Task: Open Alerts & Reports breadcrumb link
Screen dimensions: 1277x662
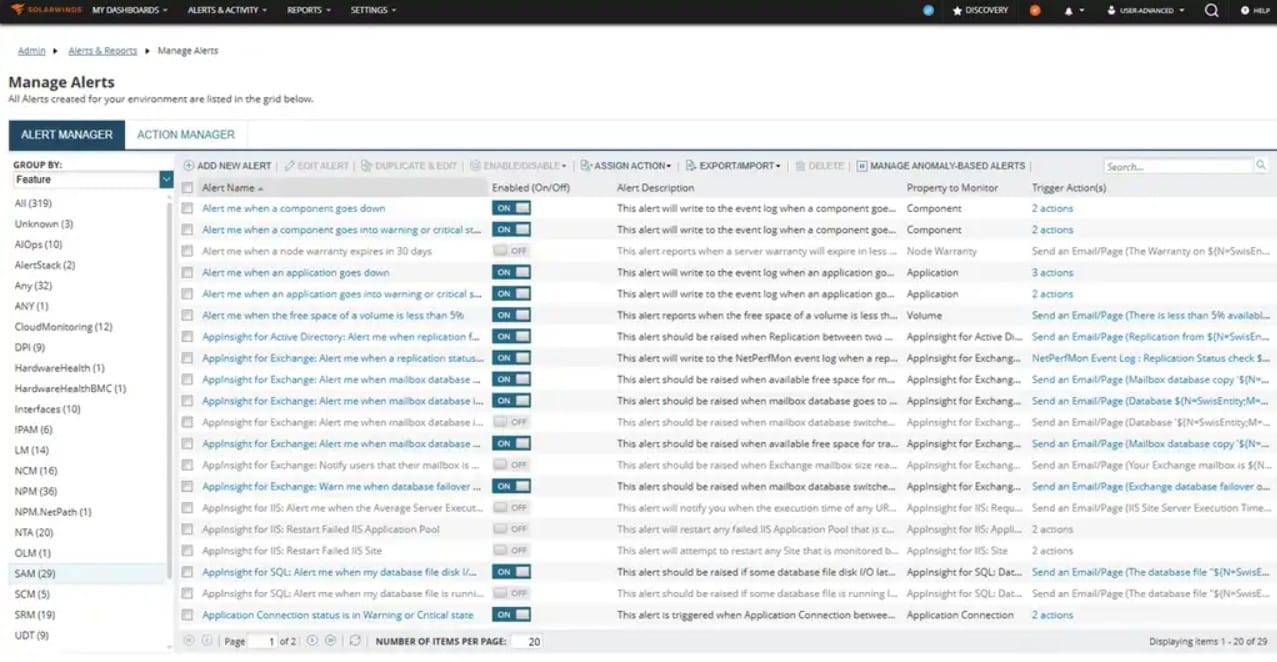Action: coord(103,50)
